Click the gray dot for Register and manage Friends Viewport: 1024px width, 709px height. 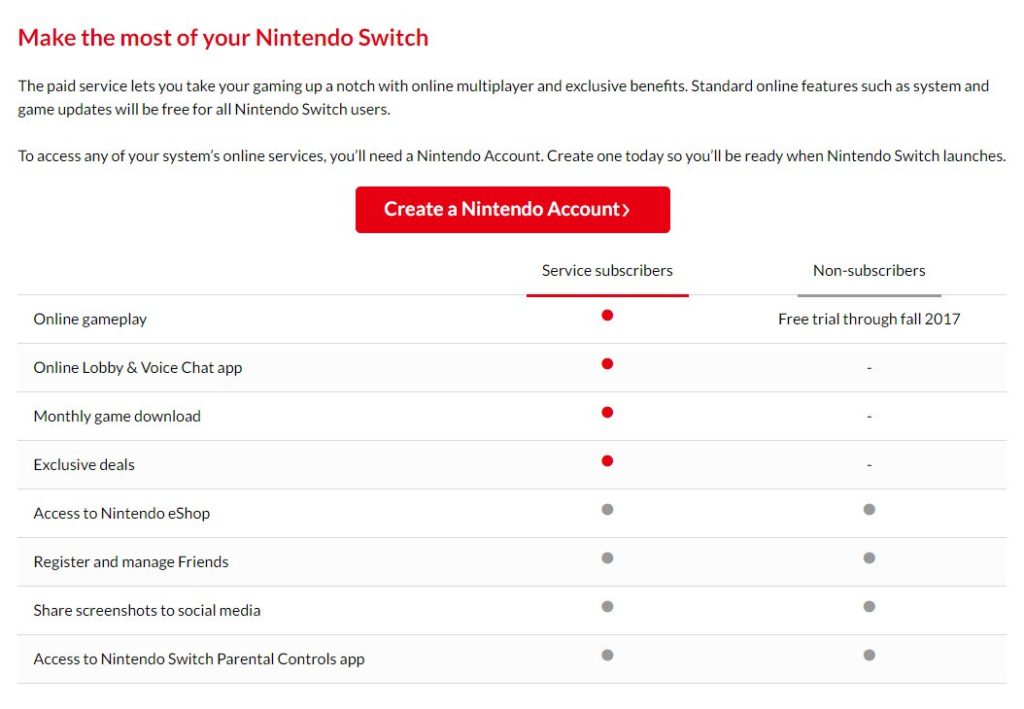[606, 557]
